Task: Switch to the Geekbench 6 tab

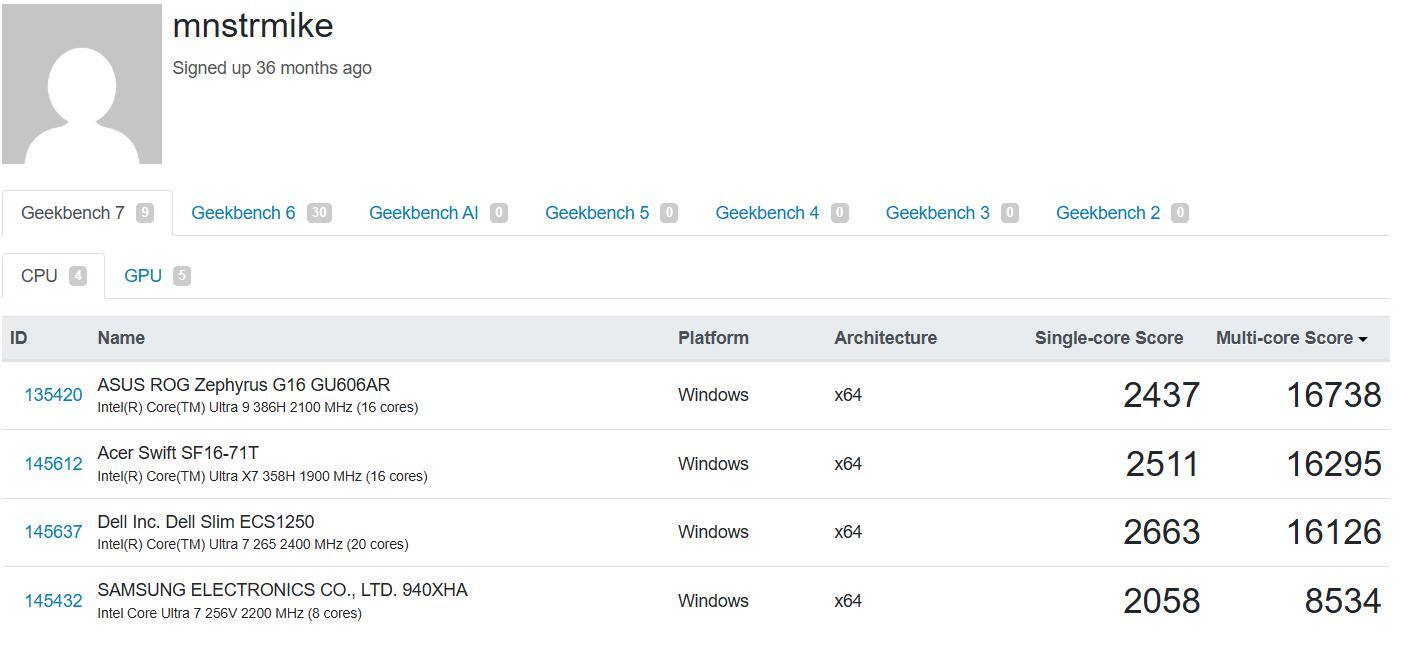Action: 261,213
